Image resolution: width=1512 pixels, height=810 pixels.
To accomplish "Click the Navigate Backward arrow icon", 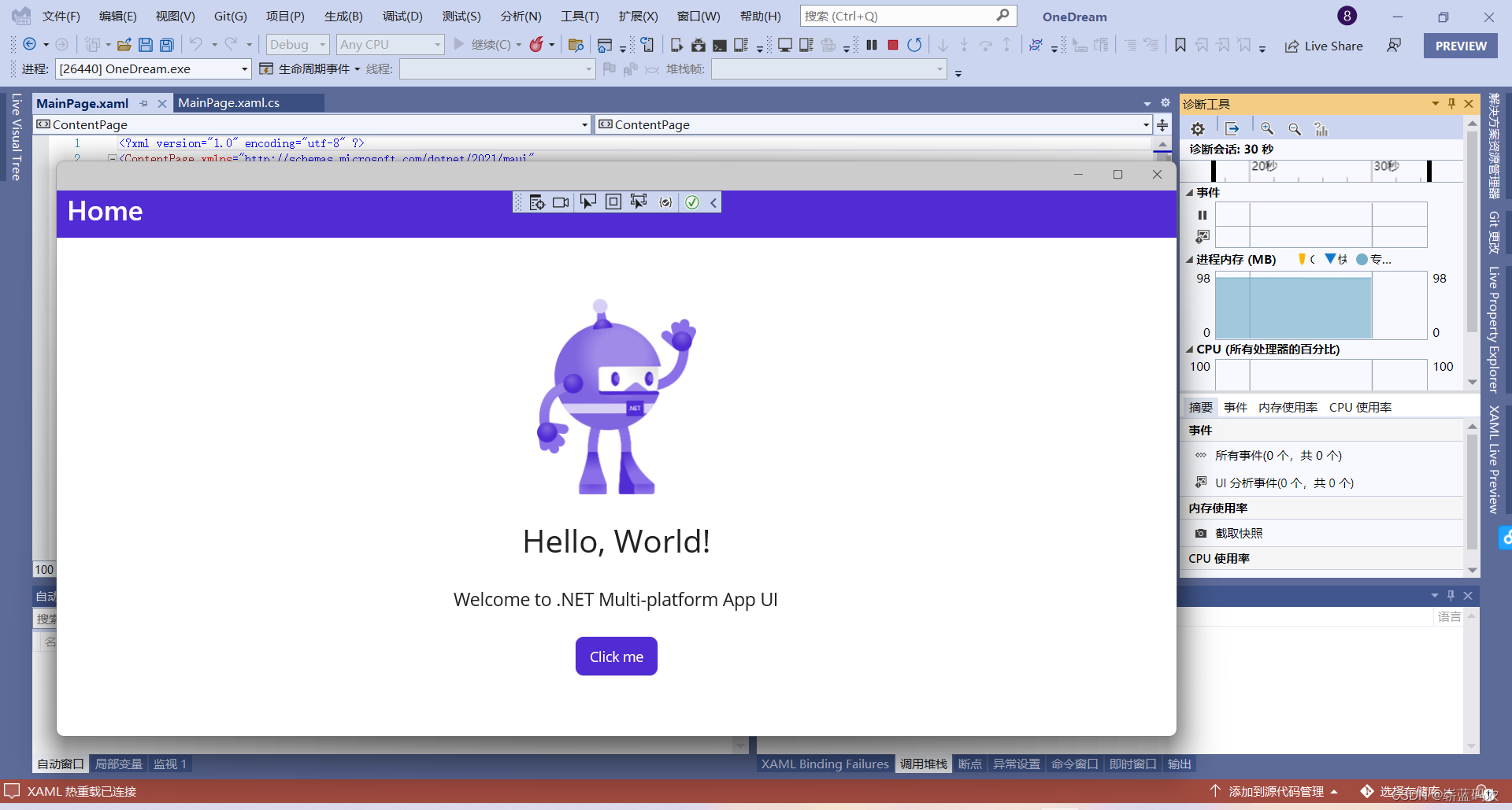I will pos(30,45).
